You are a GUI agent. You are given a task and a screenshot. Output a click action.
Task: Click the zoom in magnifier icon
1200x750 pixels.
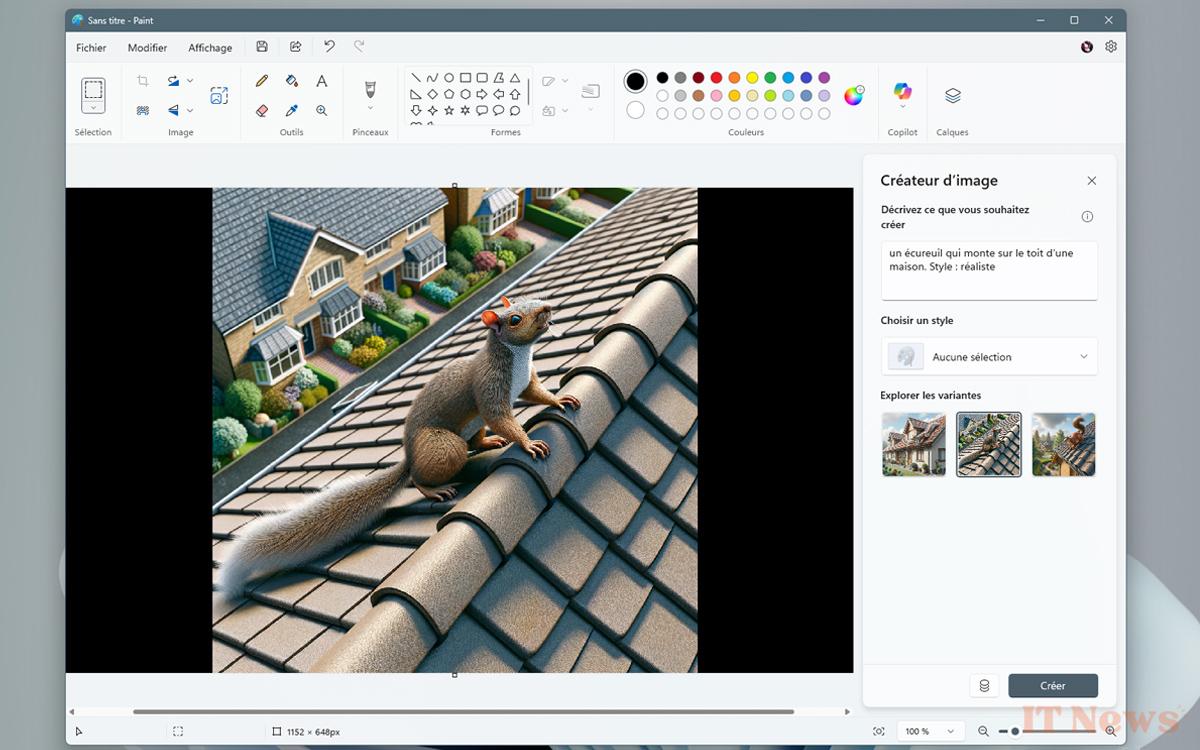[x=1111, y=732]
